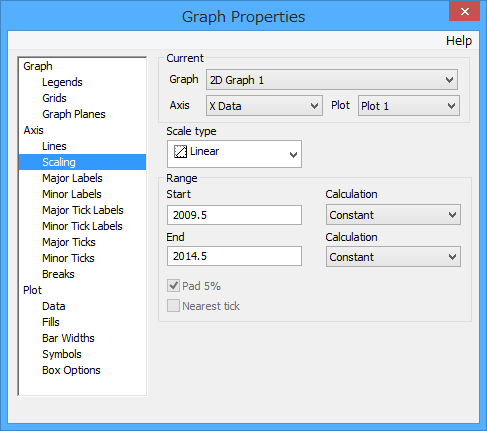487x431 pixels.
Task: Open the Start Calculation Constant dropdown
Action: (x=393, y=215)
